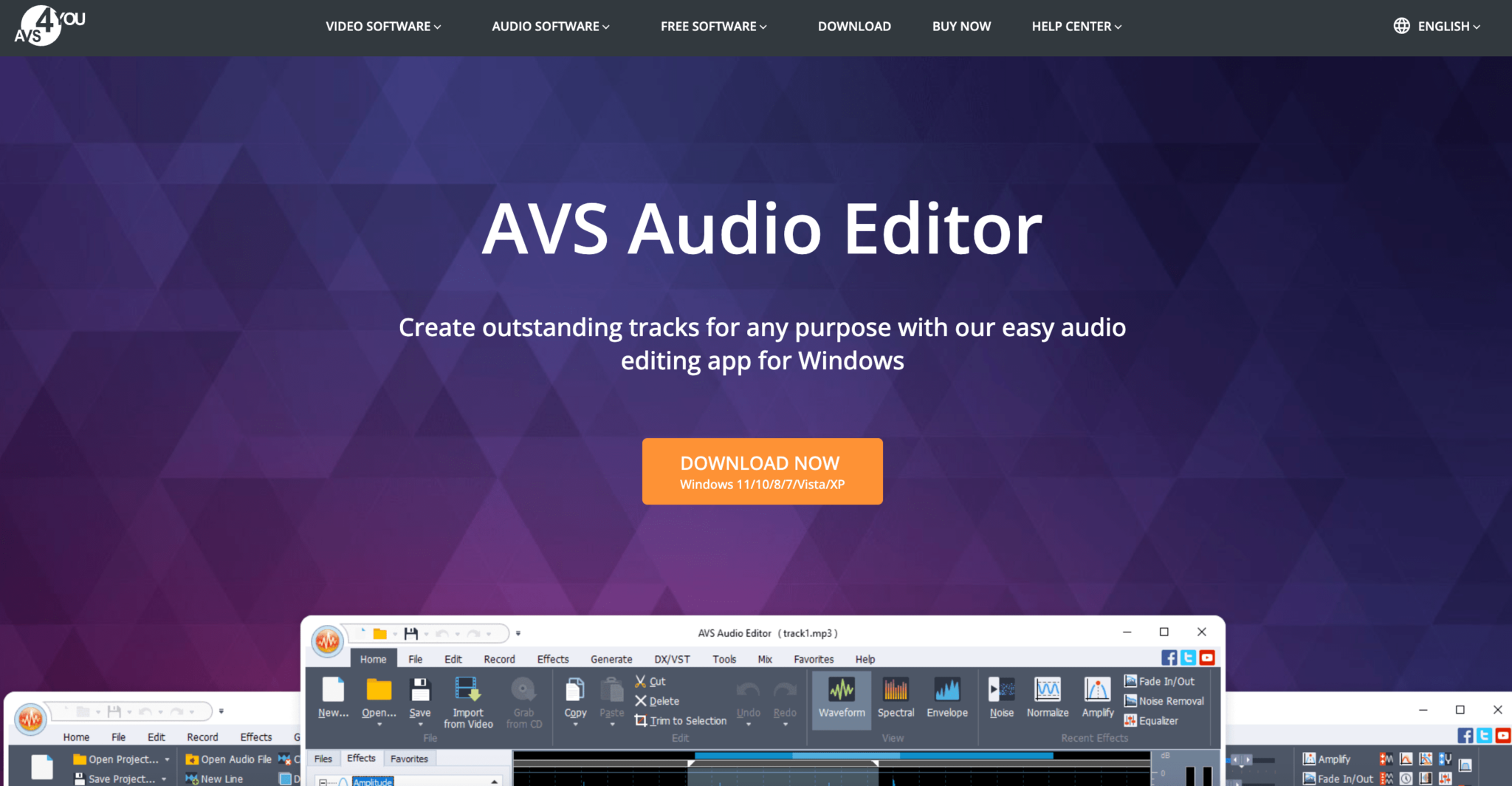Viewport: 1512px width, 786px height.
Task: Expand the Save dropdown arrow
Action: point(420,726)
